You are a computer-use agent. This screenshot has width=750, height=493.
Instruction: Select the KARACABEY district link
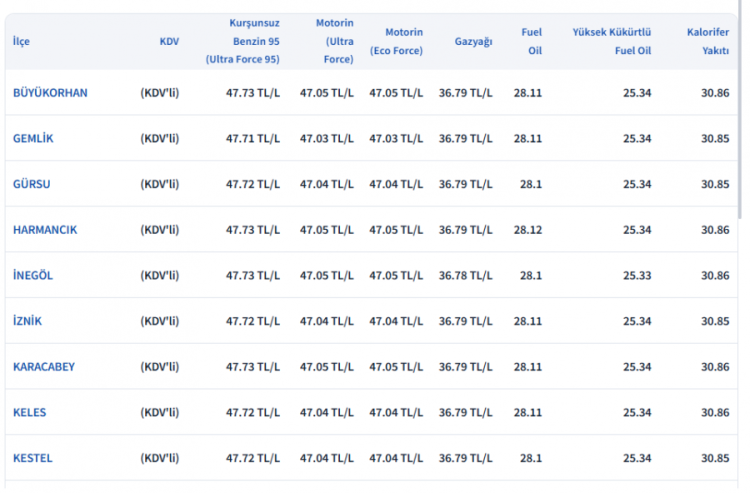coord(44,367)
